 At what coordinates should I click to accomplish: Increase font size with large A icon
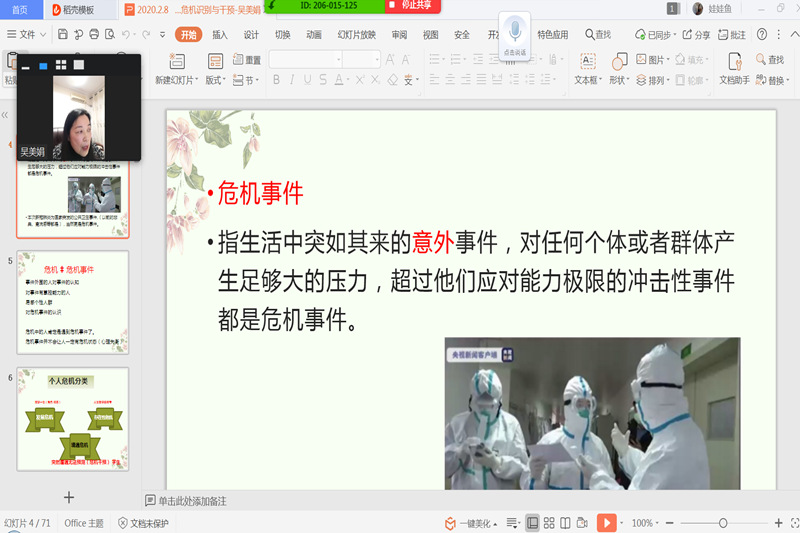pos(390,60)
